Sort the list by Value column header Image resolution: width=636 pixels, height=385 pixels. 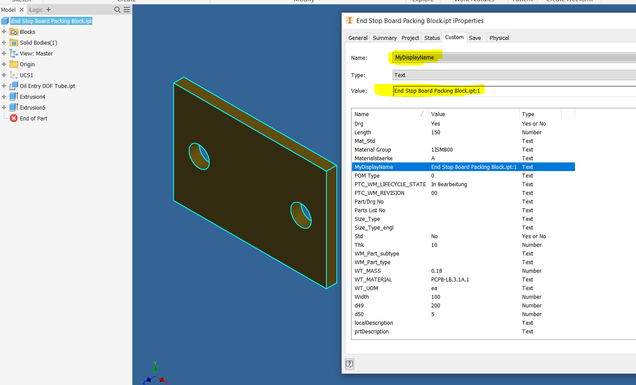(474, 114)
